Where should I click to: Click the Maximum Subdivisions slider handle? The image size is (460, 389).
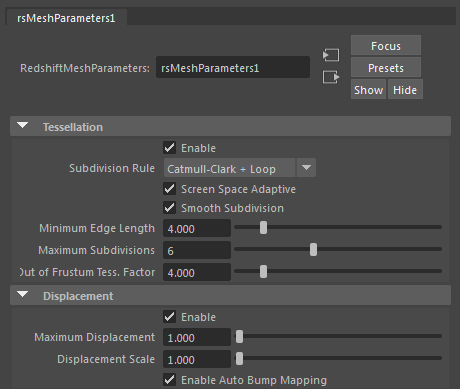313,249
